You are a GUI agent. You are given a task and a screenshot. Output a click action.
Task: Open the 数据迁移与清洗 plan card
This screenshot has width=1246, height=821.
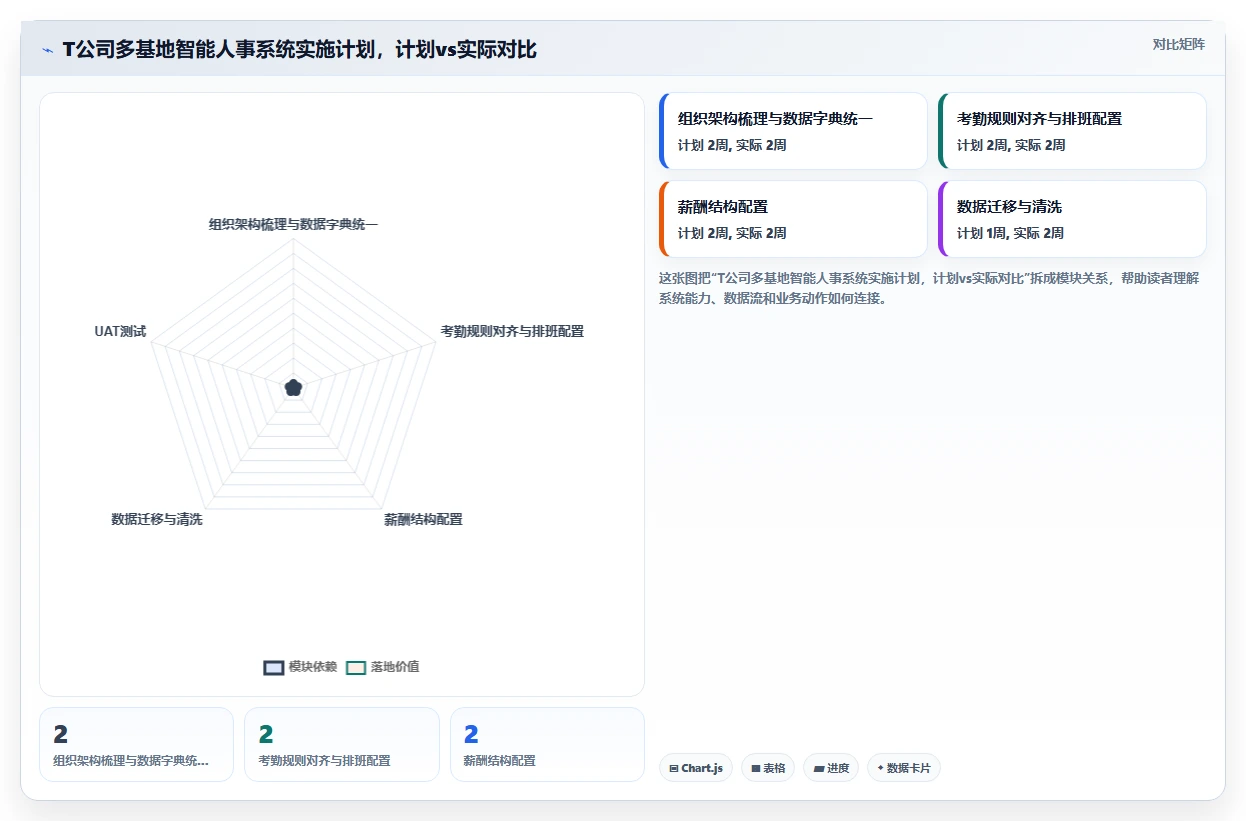(1072, 219)
